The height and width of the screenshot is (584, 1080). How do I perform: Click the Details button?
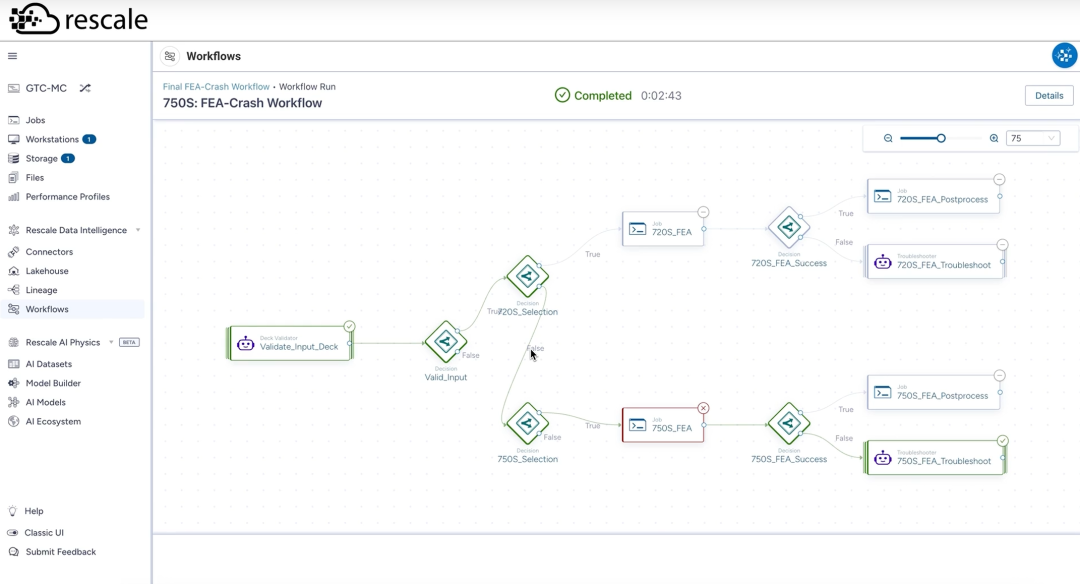coord(1049,96)
